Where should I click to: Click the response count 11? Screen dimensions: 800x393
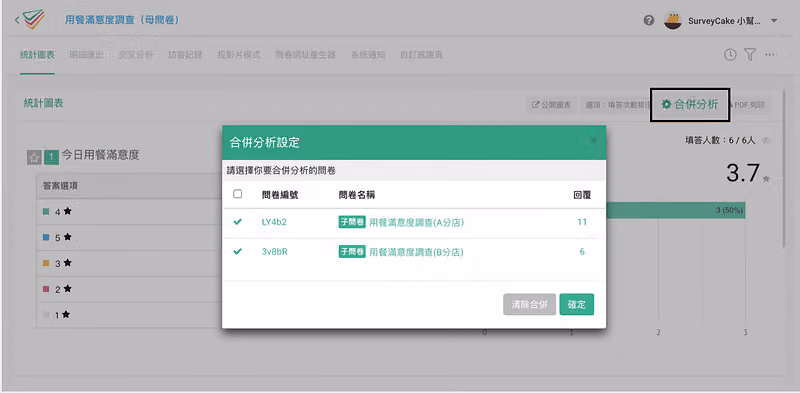[x=582, y=222]
